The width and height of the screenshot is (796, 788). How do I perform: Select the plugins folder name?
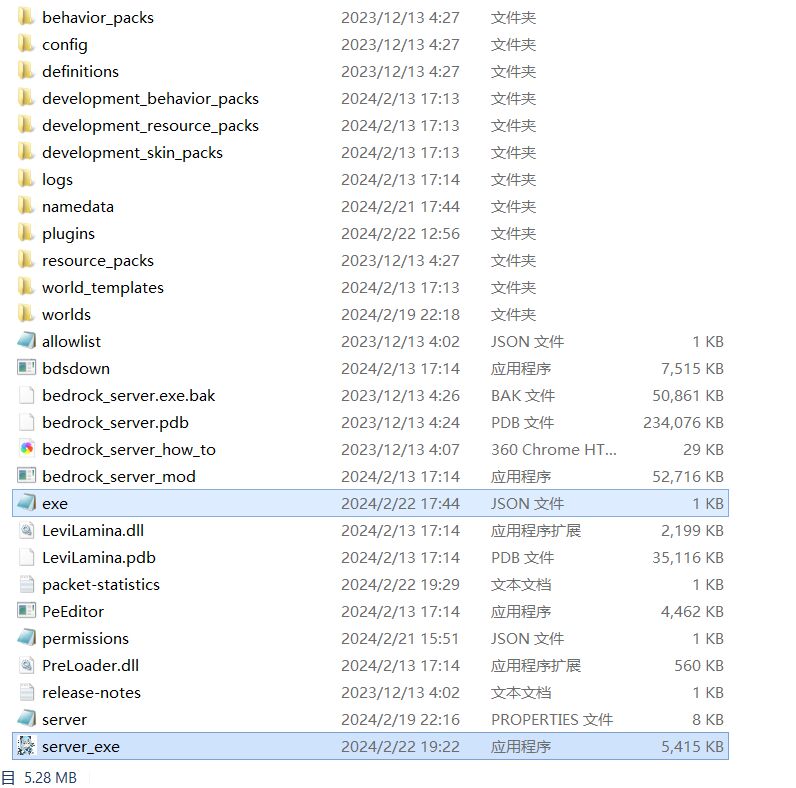tap(68, 234)
